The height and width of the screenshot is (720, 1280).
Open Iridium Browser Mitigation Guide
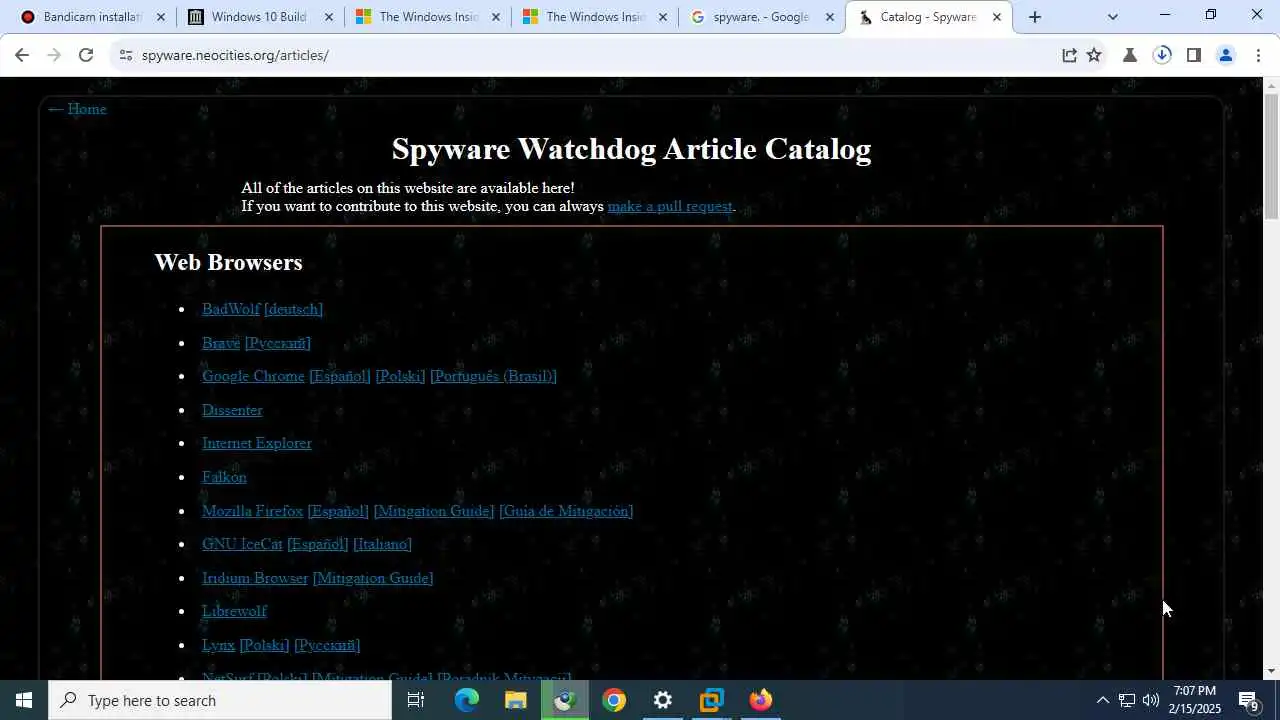[x=373, y=578]
